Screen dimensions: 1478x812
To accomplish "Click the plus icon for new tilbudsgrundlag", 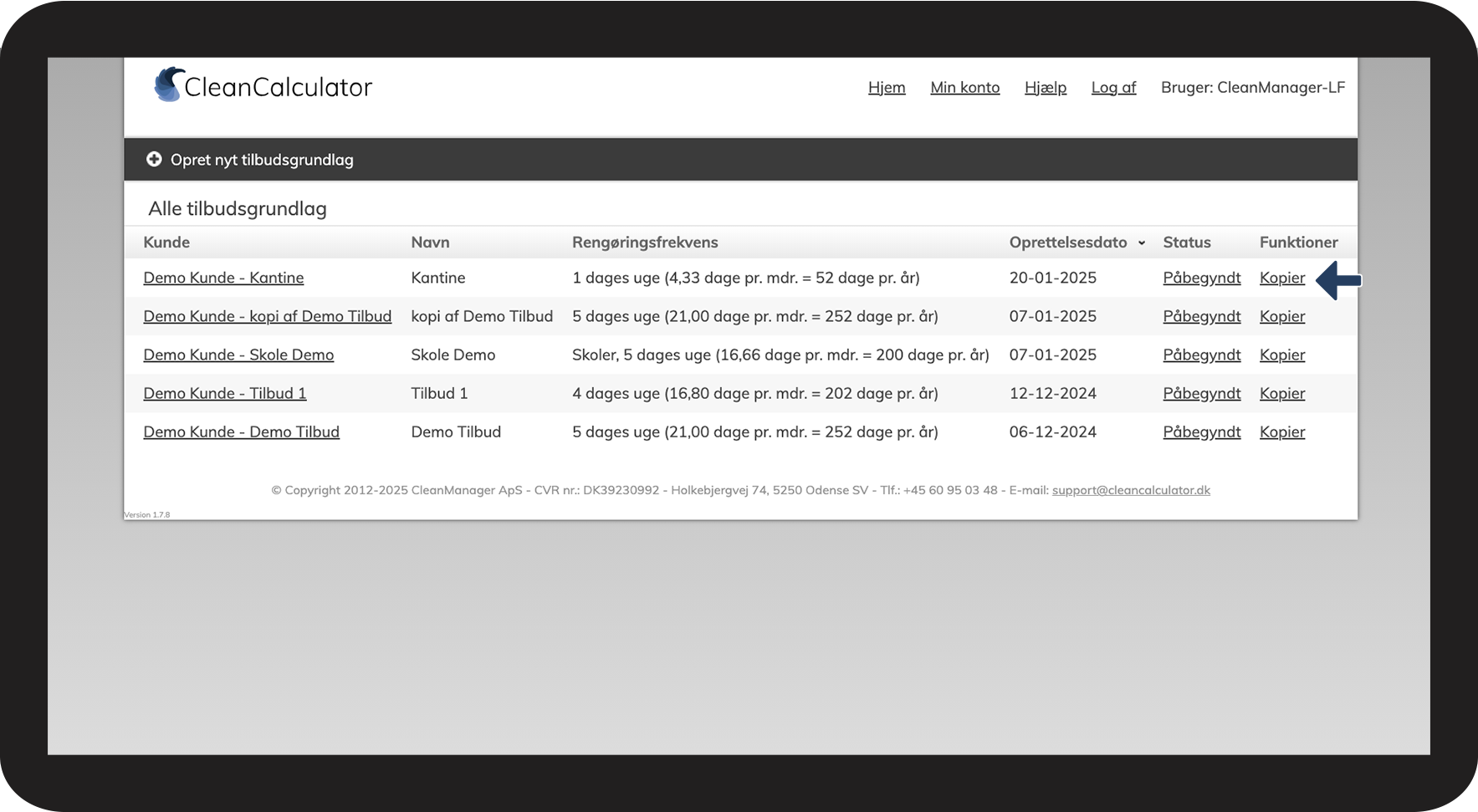I will [154, 159].
